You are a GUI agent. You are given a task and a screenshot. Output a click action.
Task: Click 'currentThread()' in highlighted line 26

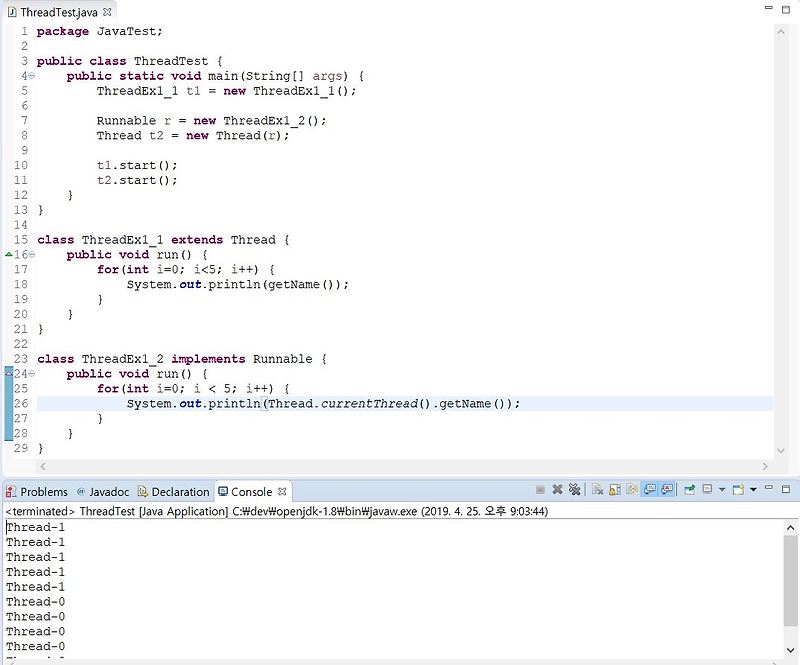click(376, 404)
